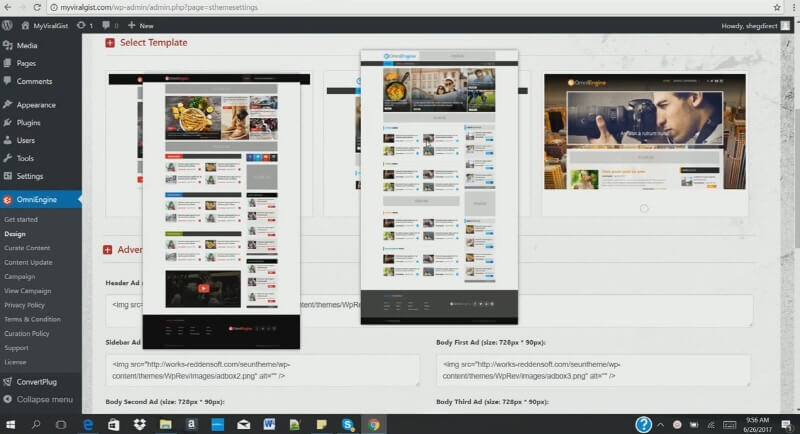Open Task View on the taskbar

tap(61, 424)
